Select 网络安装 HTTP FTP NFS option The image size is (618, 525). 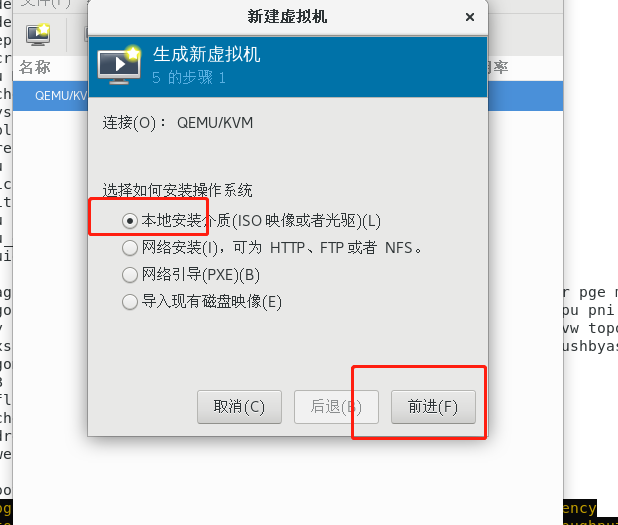[272, 248]
